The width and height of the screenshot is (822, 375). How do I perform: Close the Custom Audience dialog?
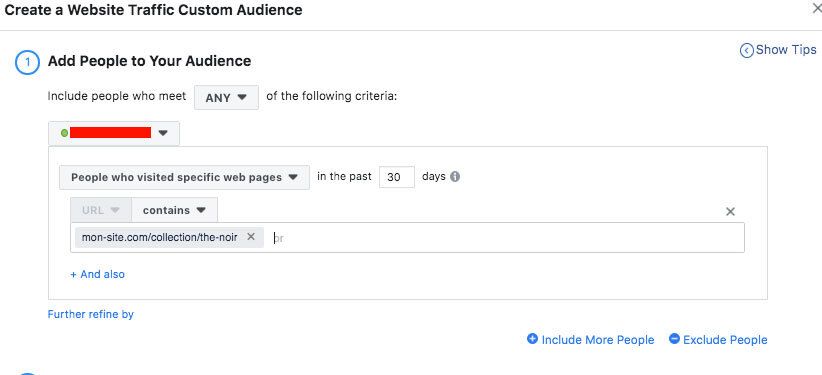pos(816,8)
